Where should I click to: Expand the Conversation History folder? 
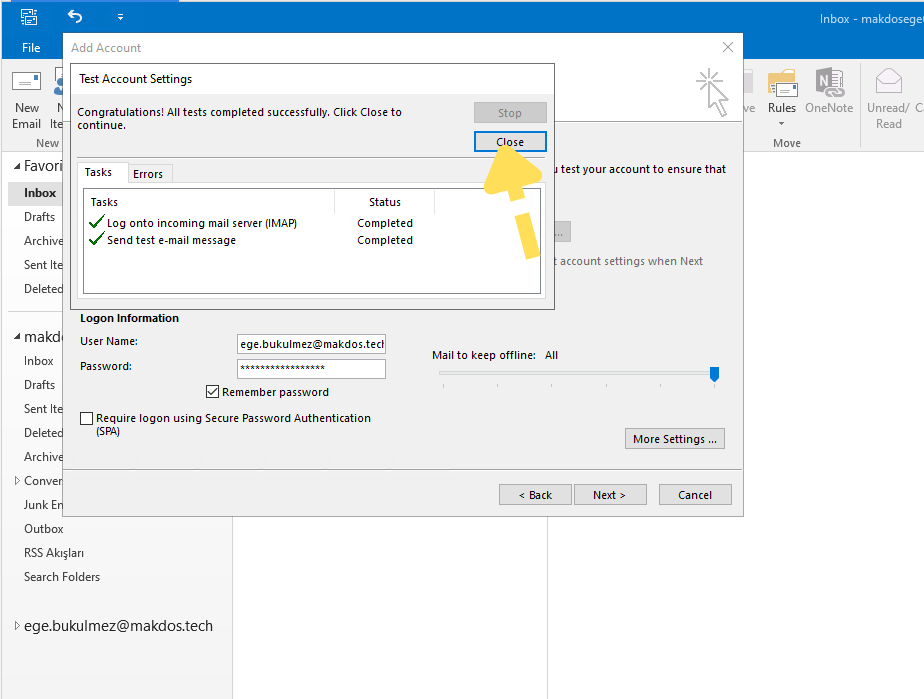pyautogui.click(x=17, y=481)
